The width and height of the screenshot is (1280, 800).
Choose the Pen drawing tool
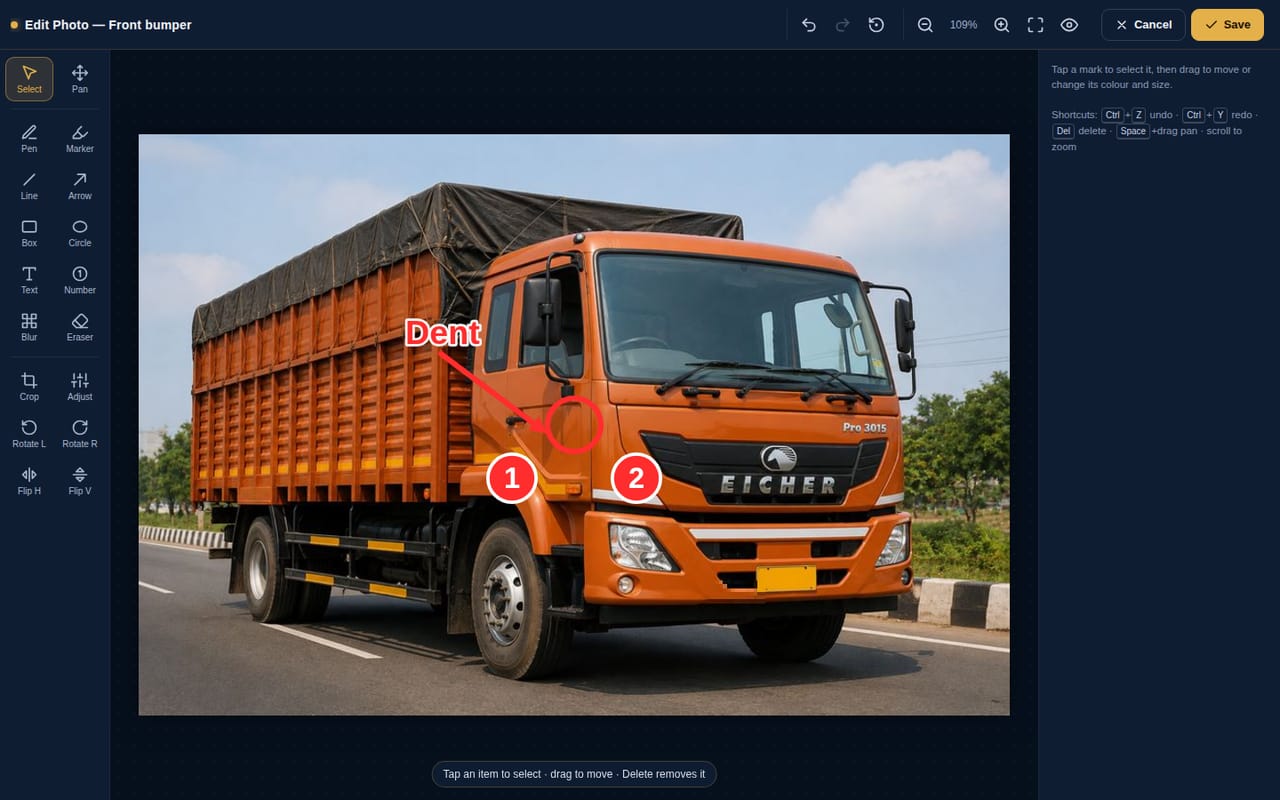[29, 138]
